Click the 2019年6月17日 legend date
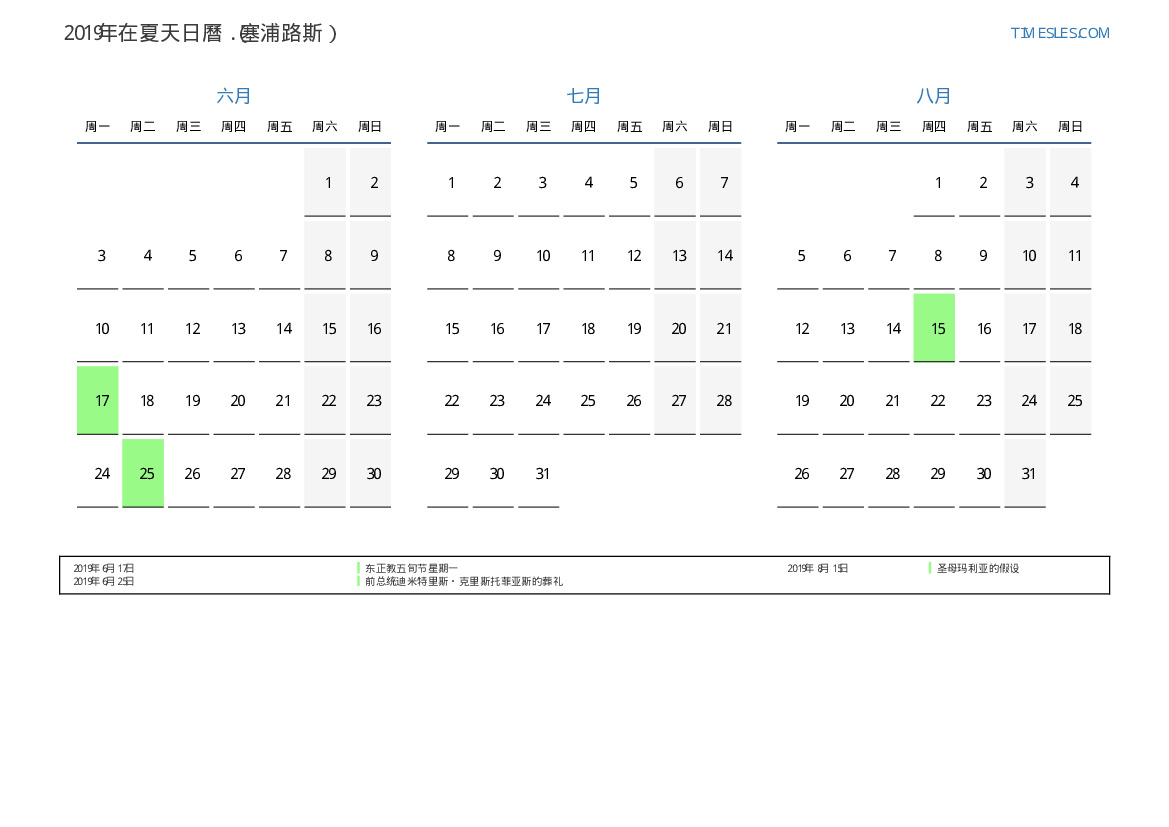Screen dimensions: 1169x827 click(103, 568)
